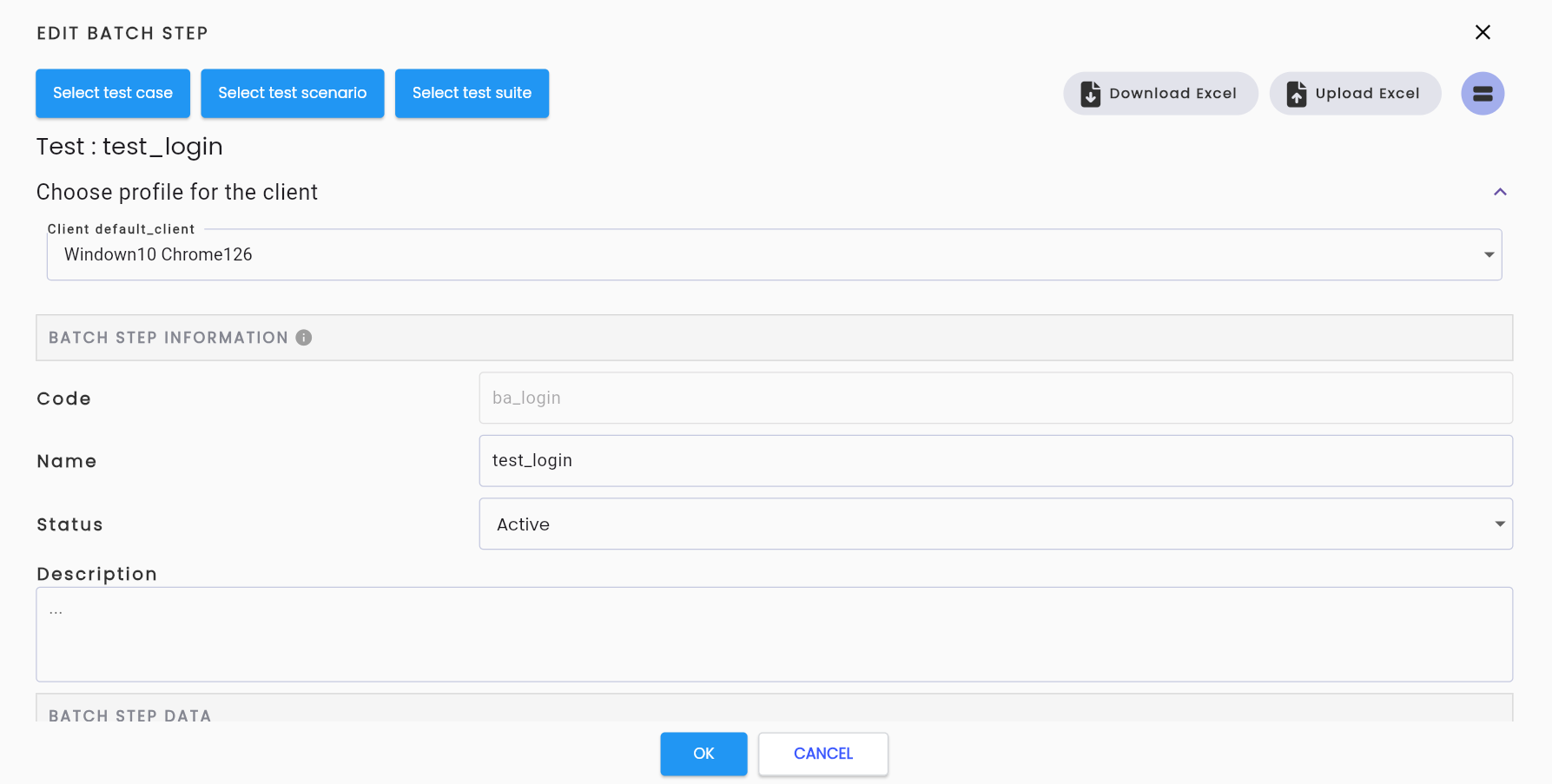Click Select test scenario button
Image resolution: width=1552 pixels, height=784 pixels.
(293, 93)
